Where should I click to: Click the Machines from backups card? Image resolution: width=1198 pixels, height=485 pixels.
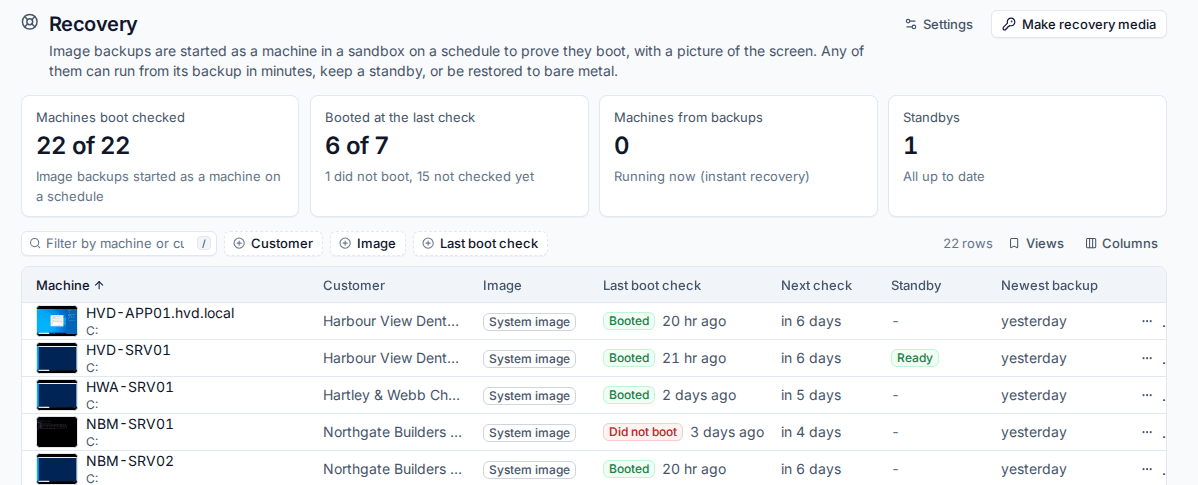[x=738, y=156]
